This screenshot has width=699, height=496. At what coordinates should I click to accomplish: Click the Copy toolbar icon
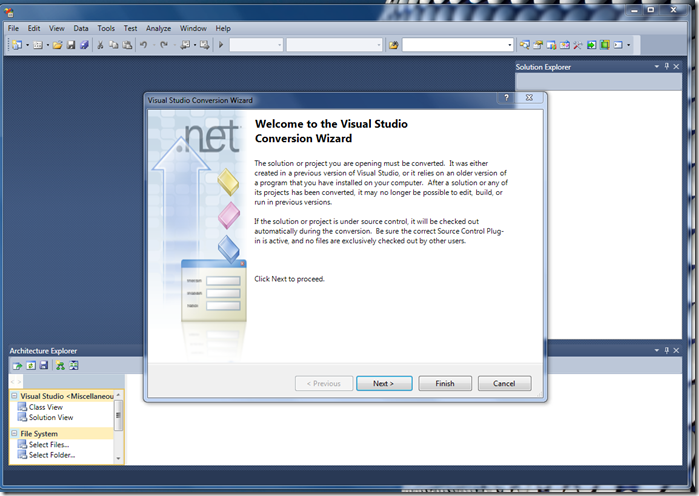pyautogui.click(x=114, y=45)
